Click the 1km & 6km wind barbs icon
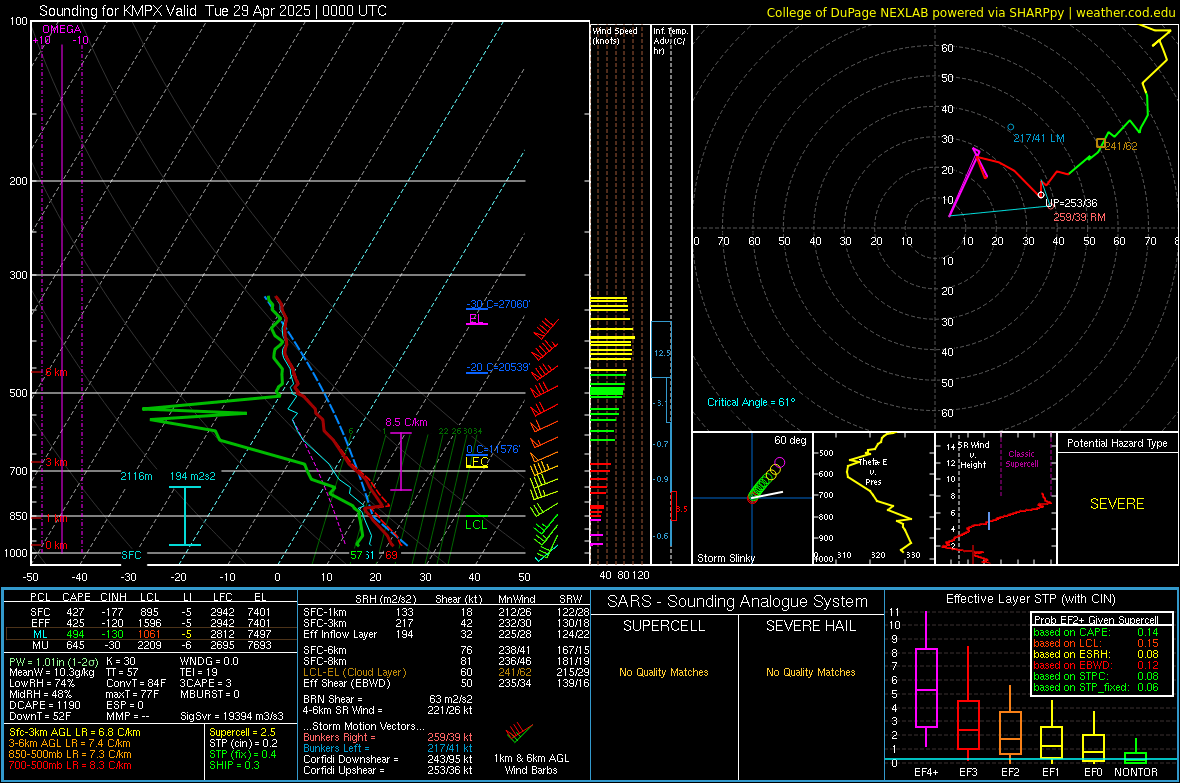 pyautogui.click(x=519, y=733)
